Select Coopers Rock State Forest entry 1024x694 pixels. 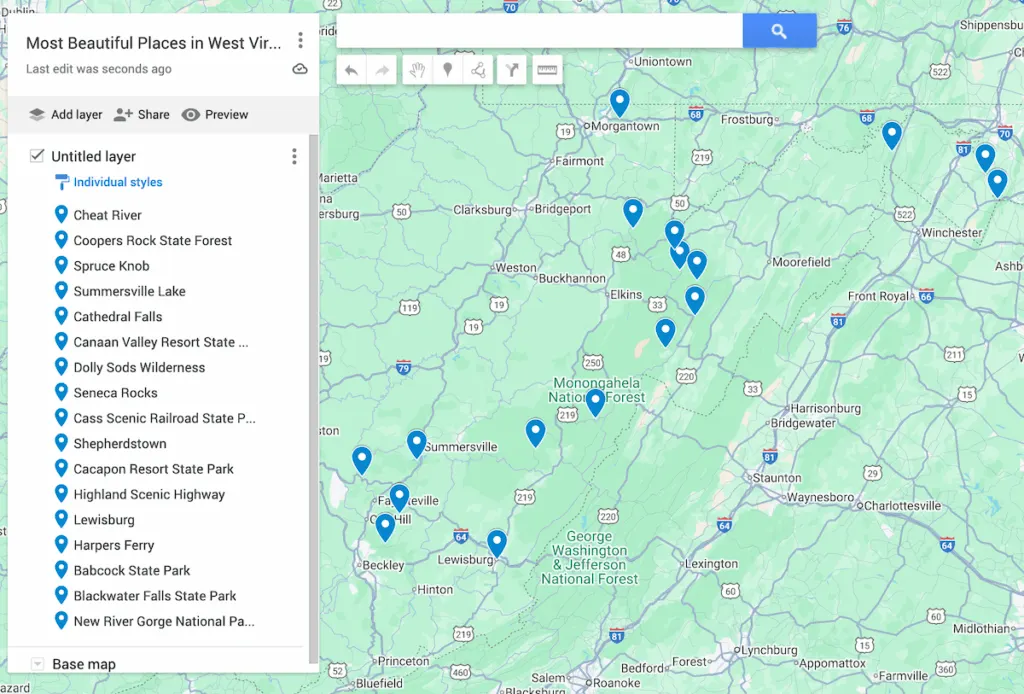[x=152, y=240]
